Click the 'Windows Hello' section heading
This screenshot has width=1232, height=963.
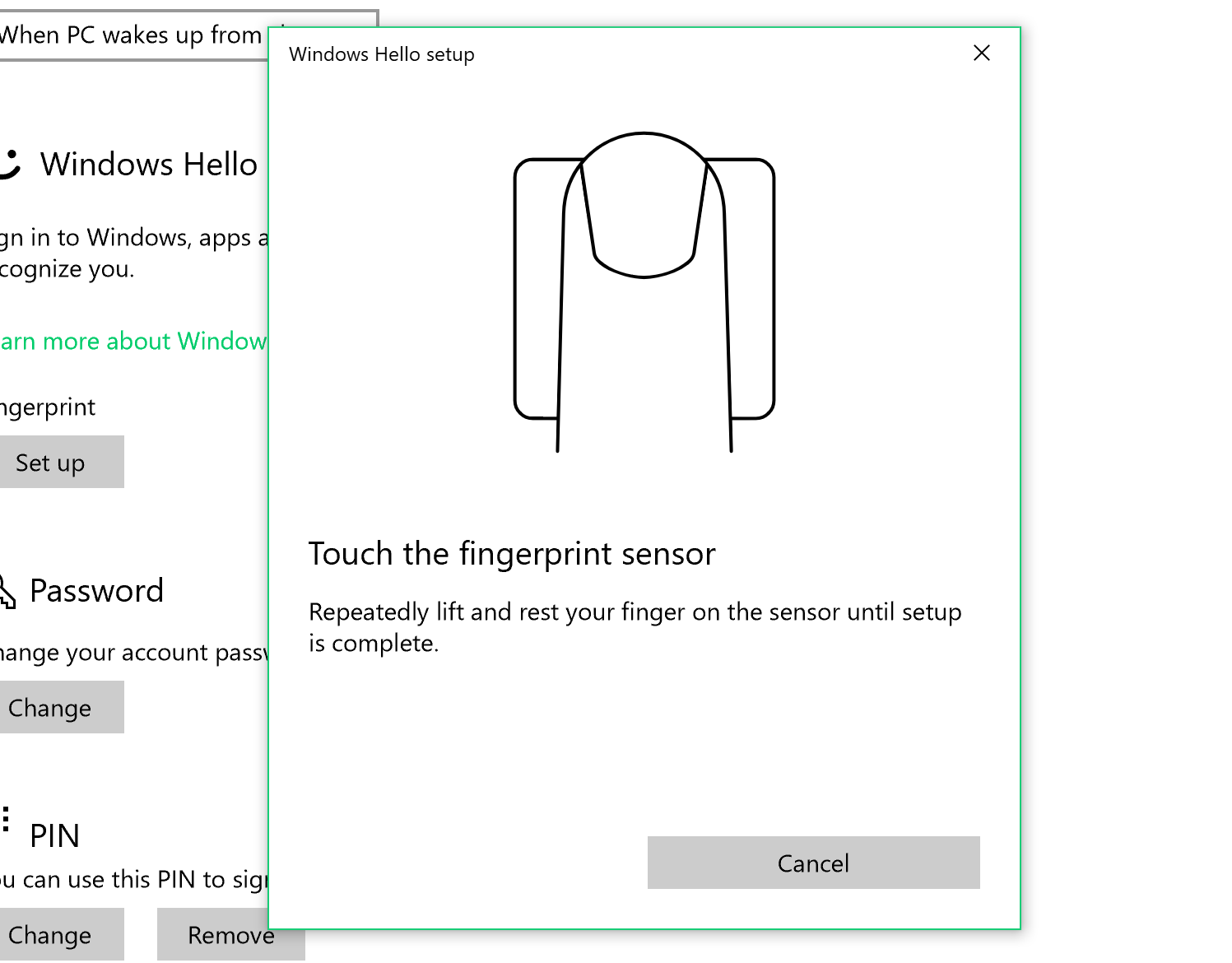pos(149,165)
